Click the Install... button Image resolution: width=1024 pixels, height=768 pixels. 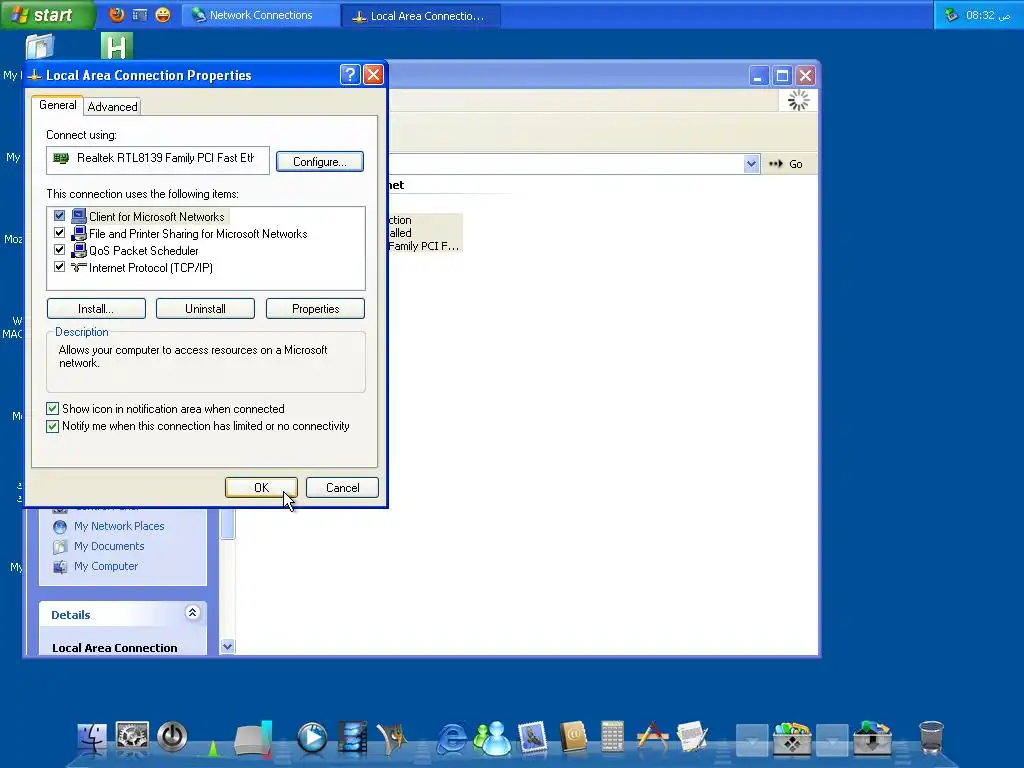pyautogui.click(x=96, y=309)
